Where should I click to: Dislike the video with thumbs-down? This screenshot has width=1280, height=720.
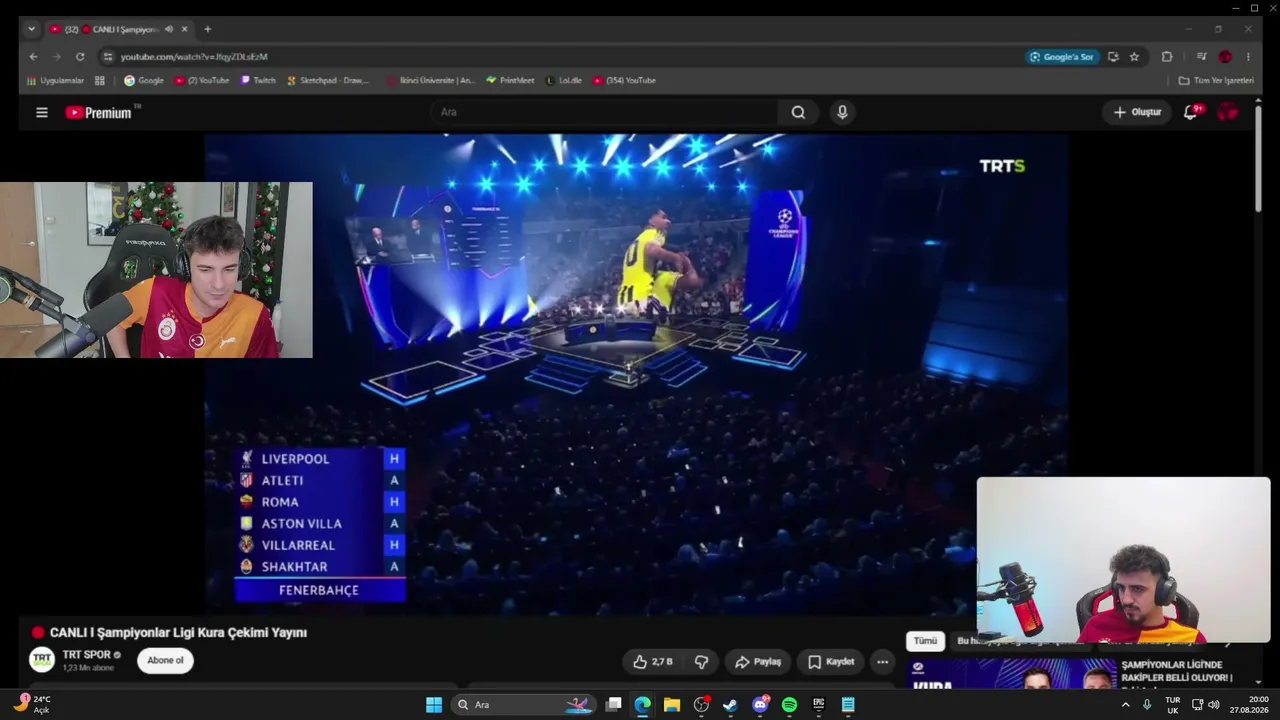pos(701,662)
